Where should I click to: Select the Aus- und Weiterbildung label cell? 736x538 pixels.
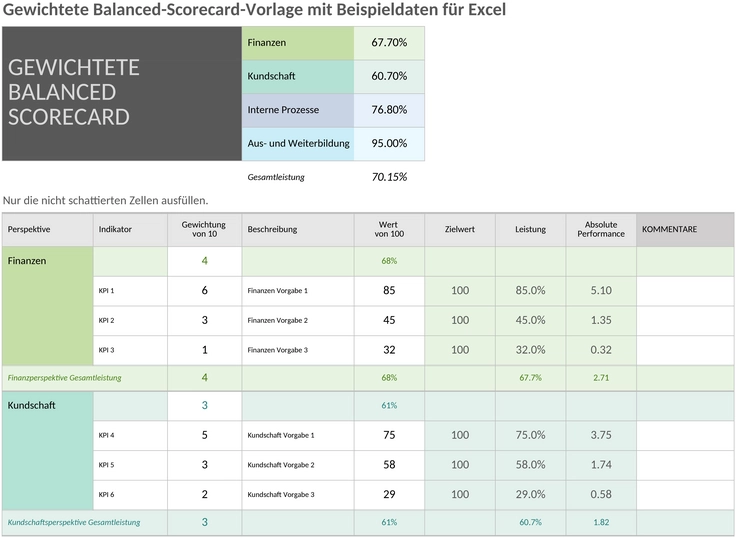(298, 144)
